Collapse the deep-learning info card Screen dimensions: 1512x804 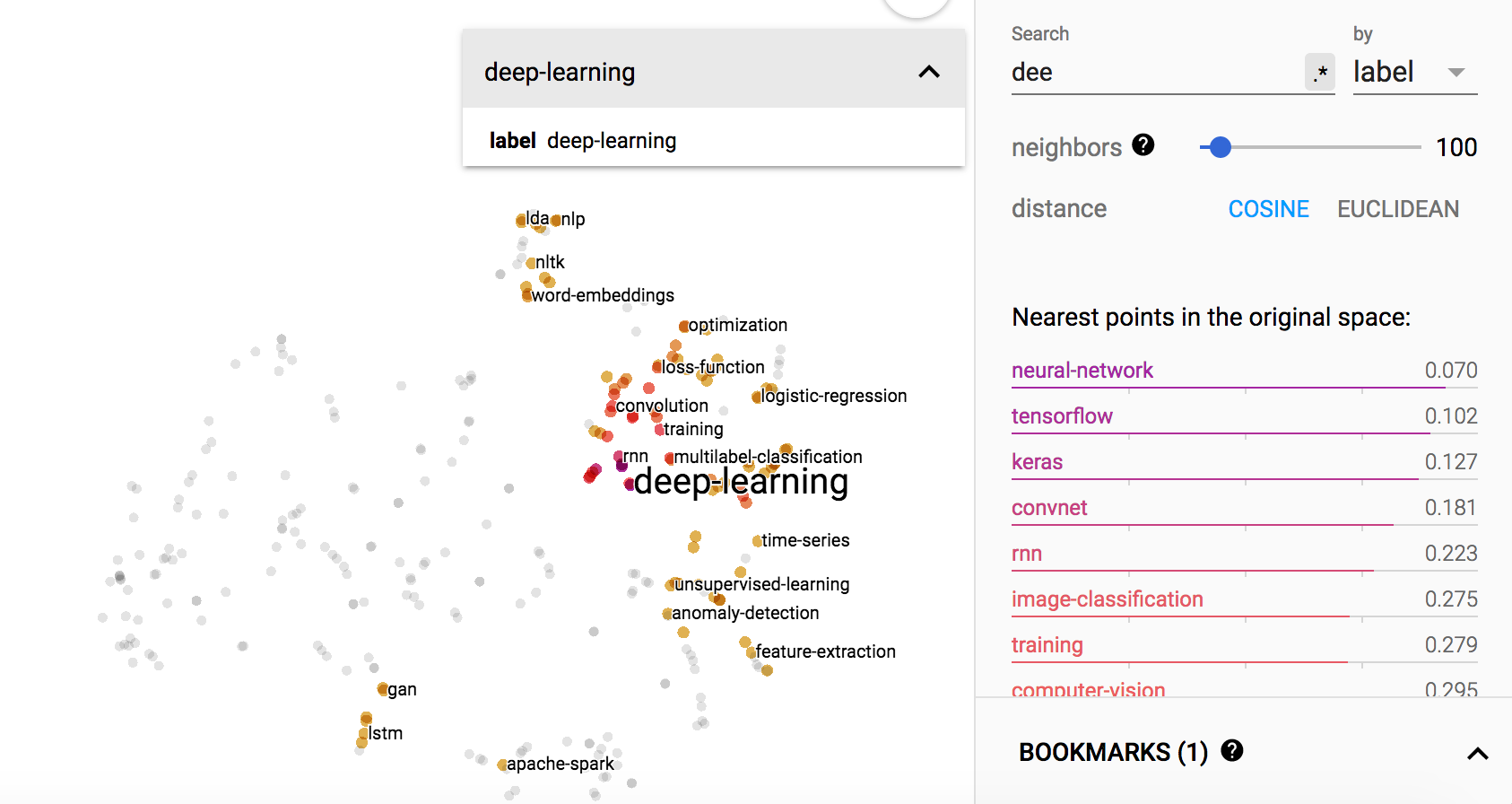pos(929,72)
